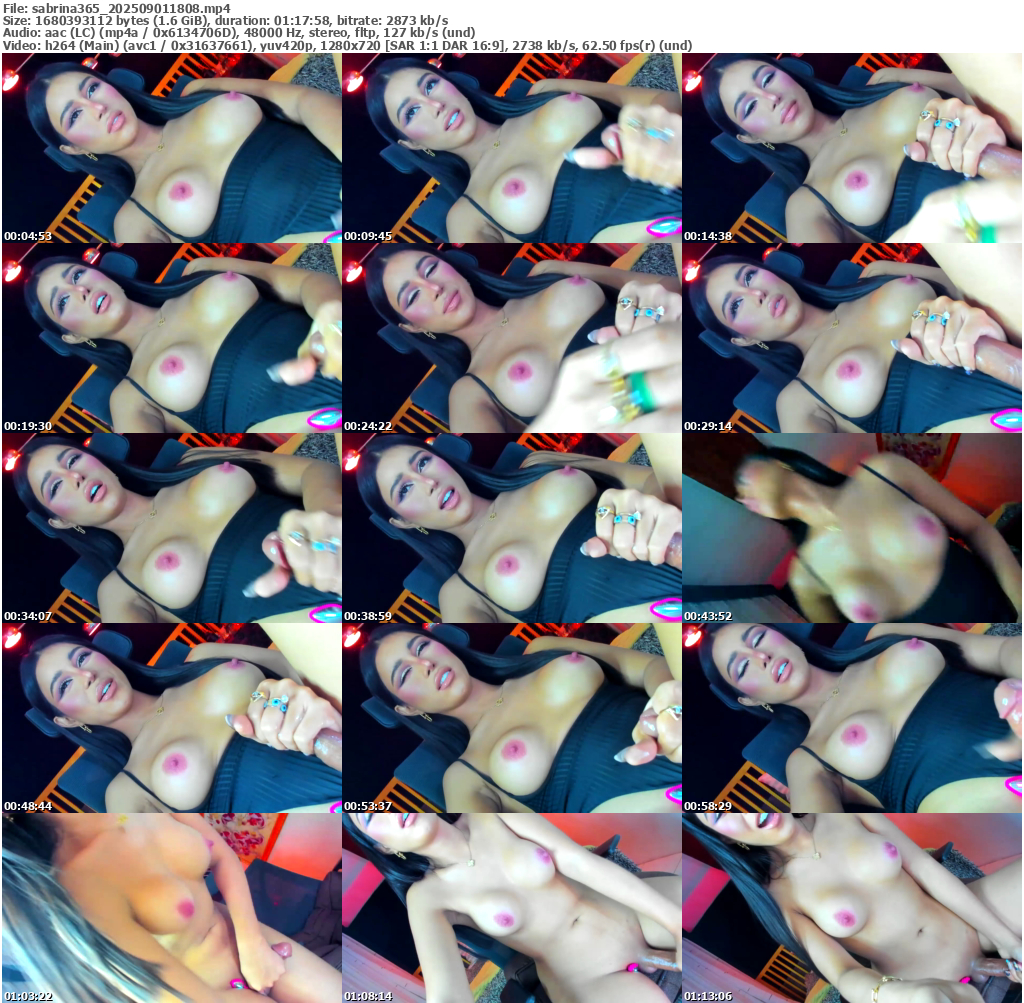Image resolution: width=1024 pixels, height=1003 pixels.
Task: Open the thumbnail at 00:58:29
Action: point(852,718)
